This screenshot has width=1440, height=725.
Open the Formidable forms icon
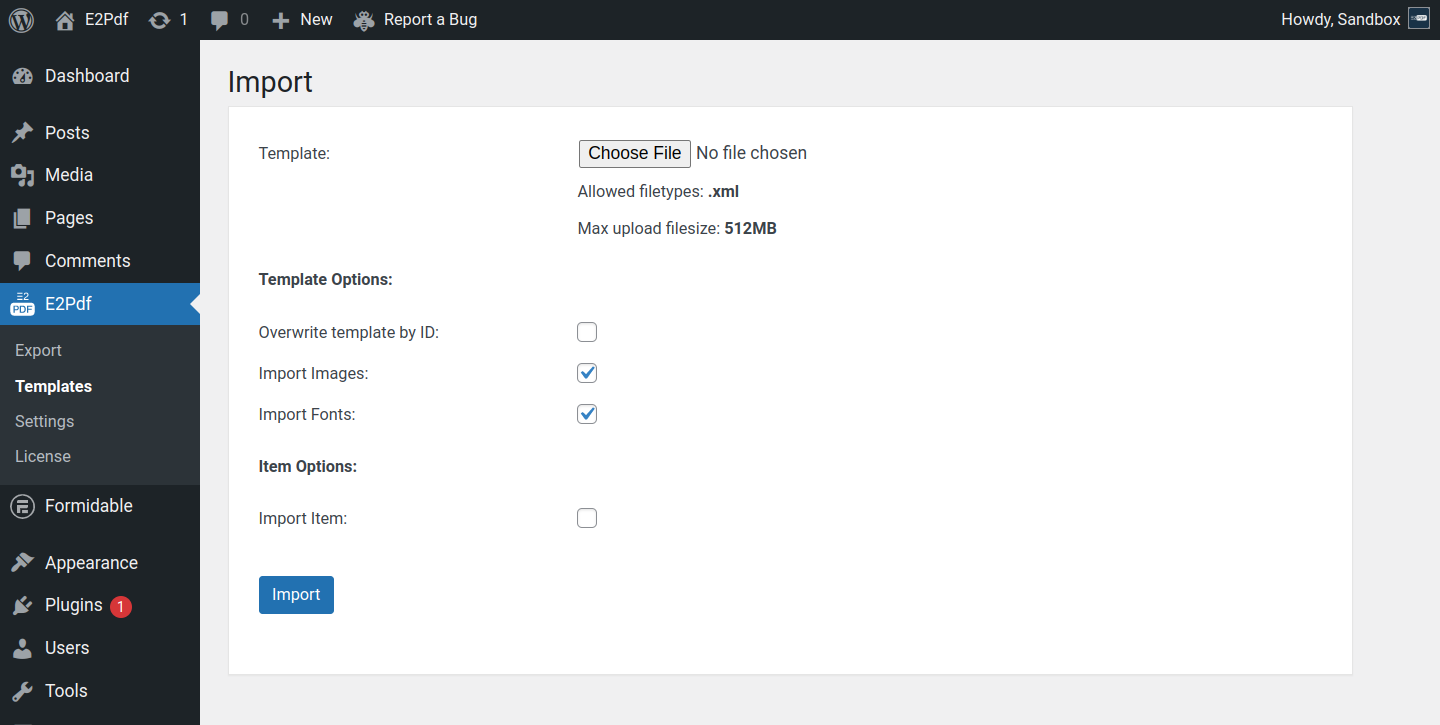[x=22, y=506]
